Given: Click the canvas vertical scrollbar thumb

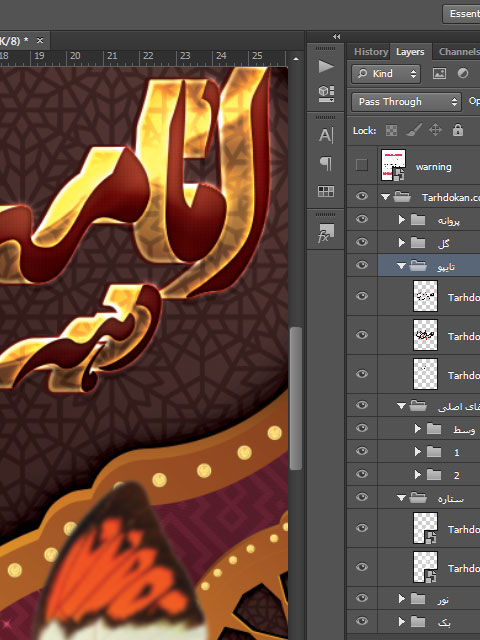Looking at the screenshot, I should [296, 399].
